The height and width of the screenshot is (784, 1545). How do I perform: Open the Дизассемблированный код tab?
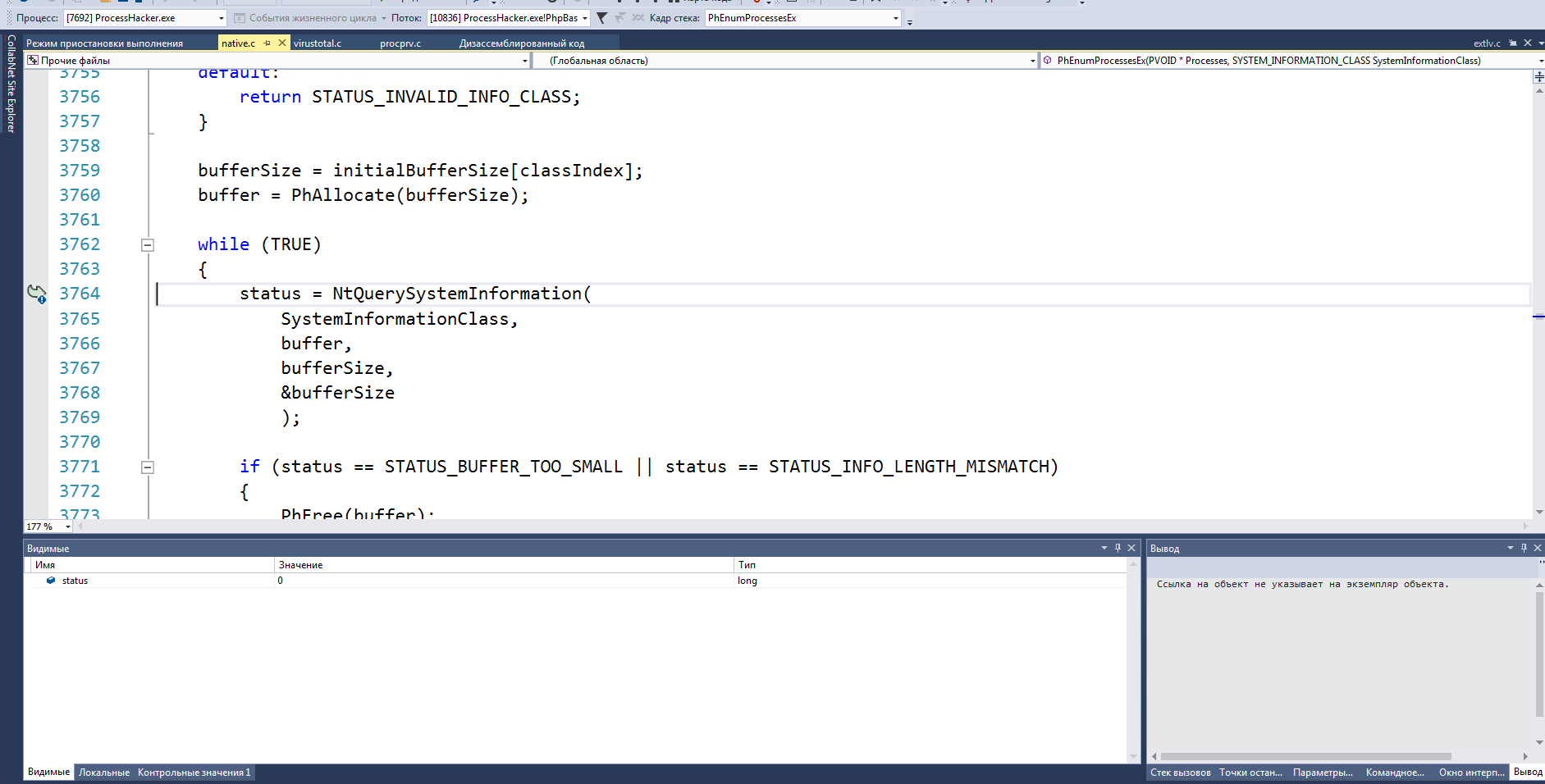[x=522, y=43]
